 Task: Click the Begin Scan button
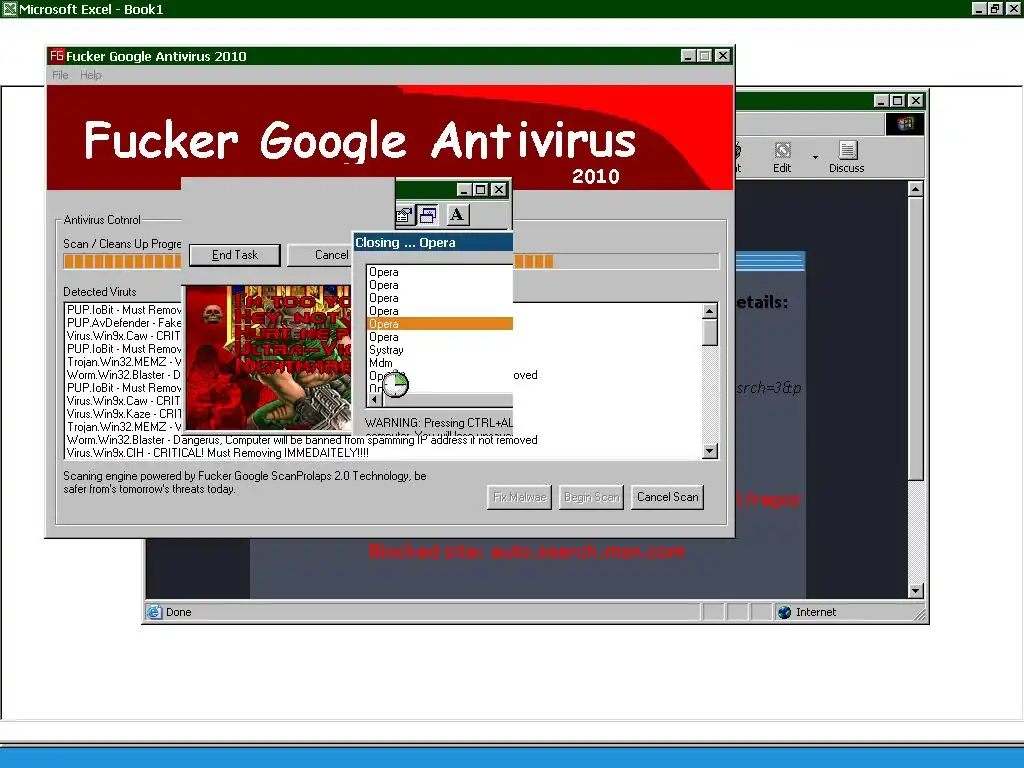591,497
